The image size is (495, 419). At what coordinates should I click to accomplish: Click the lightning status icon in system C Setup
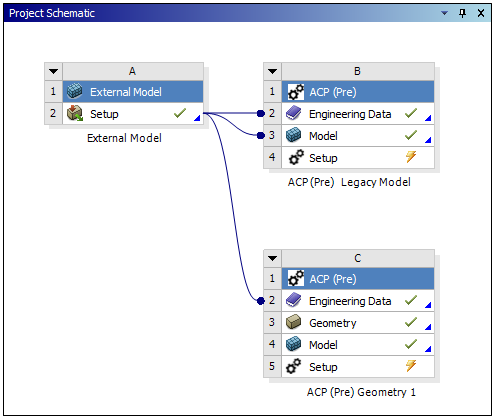coord(411,366)
